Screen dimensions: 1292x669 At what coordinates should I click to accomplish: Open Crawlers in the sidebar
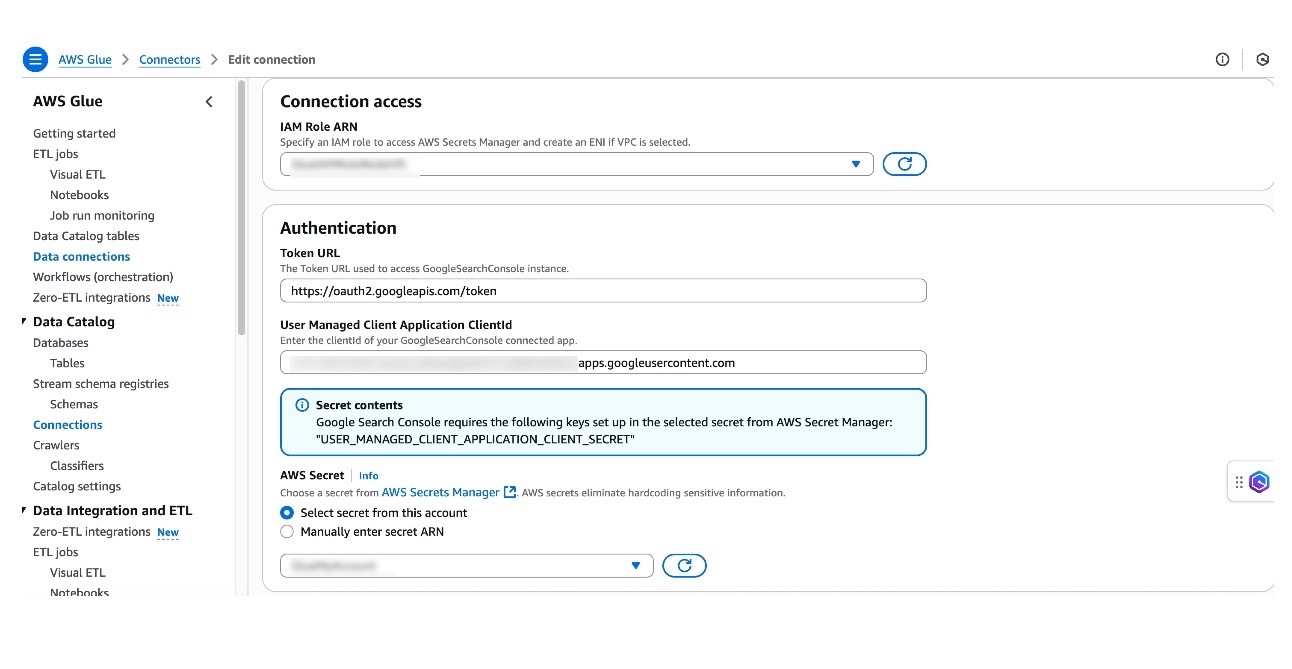pyautogui.click(x=56, y=445)
